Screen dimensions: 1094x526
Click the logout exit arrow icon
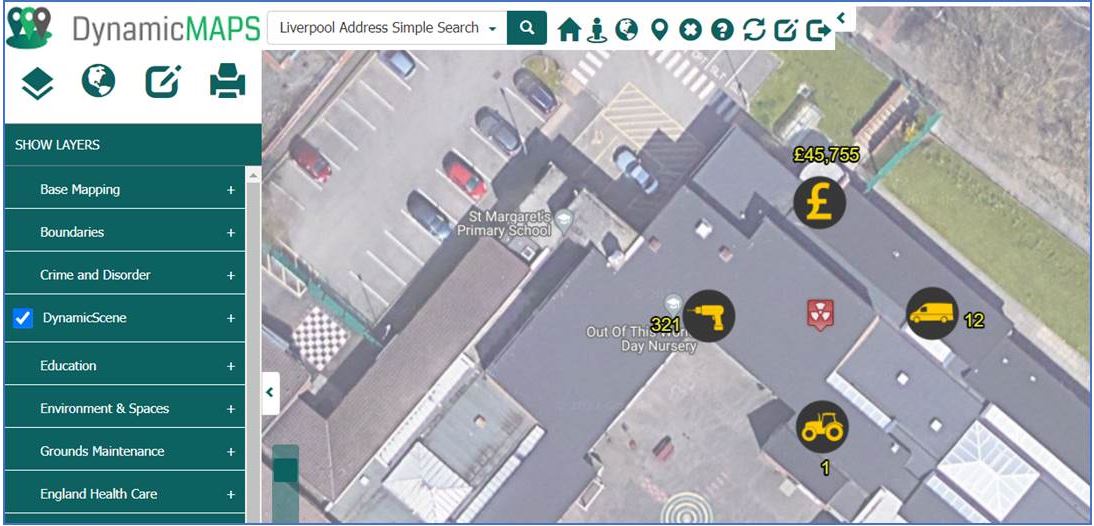click(818, 30)
